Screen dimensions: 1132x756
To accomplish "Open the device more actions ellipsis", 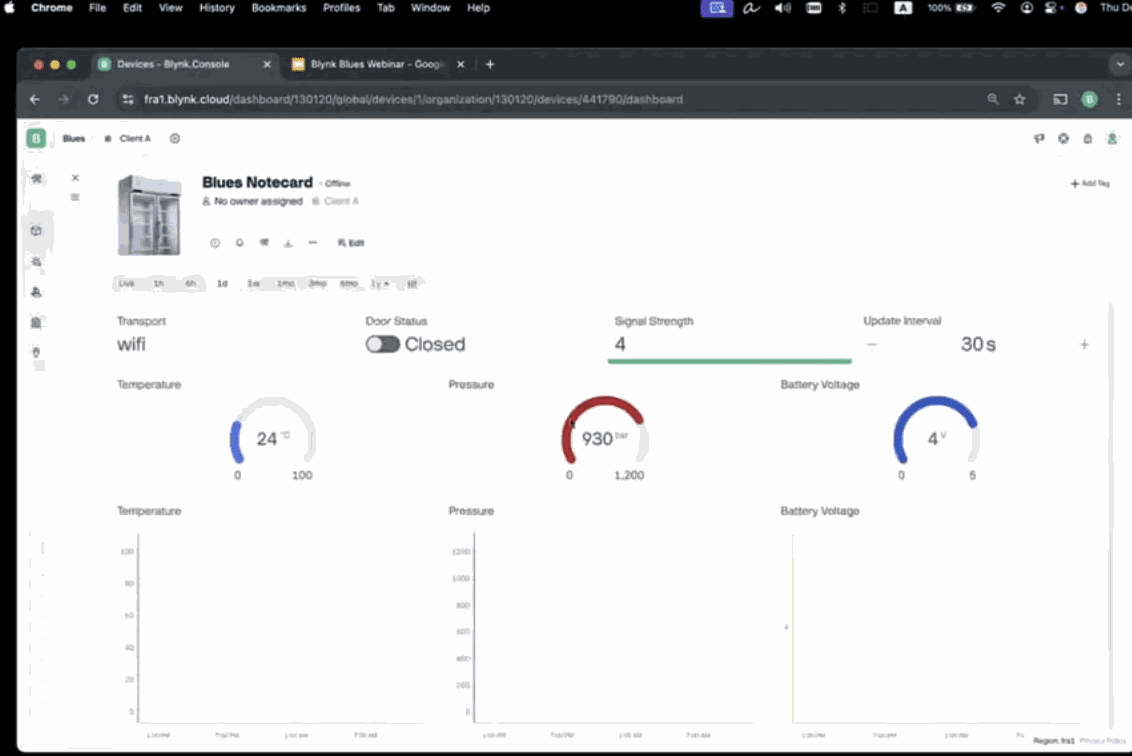I will pos(313,243).
